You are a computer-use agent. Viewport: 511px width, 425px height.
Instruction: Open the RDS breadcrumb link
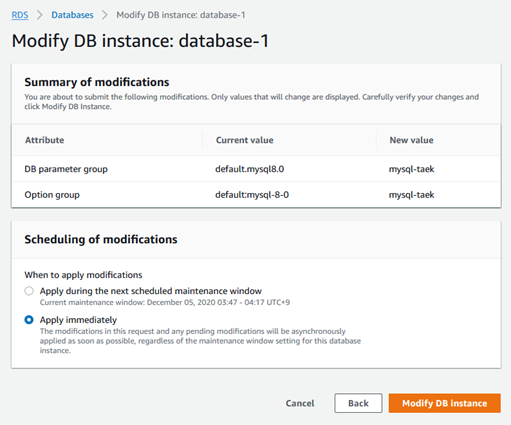coord(20,15)
